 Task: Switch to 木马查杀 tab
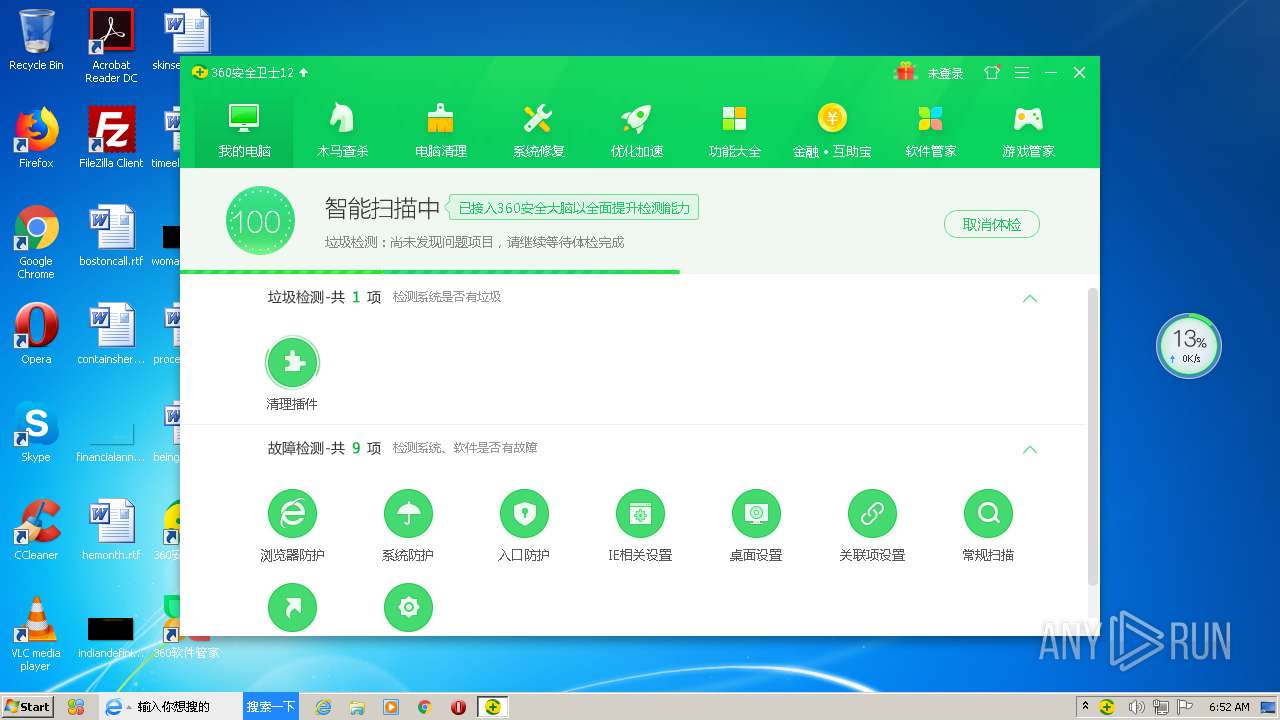[342, 130]
